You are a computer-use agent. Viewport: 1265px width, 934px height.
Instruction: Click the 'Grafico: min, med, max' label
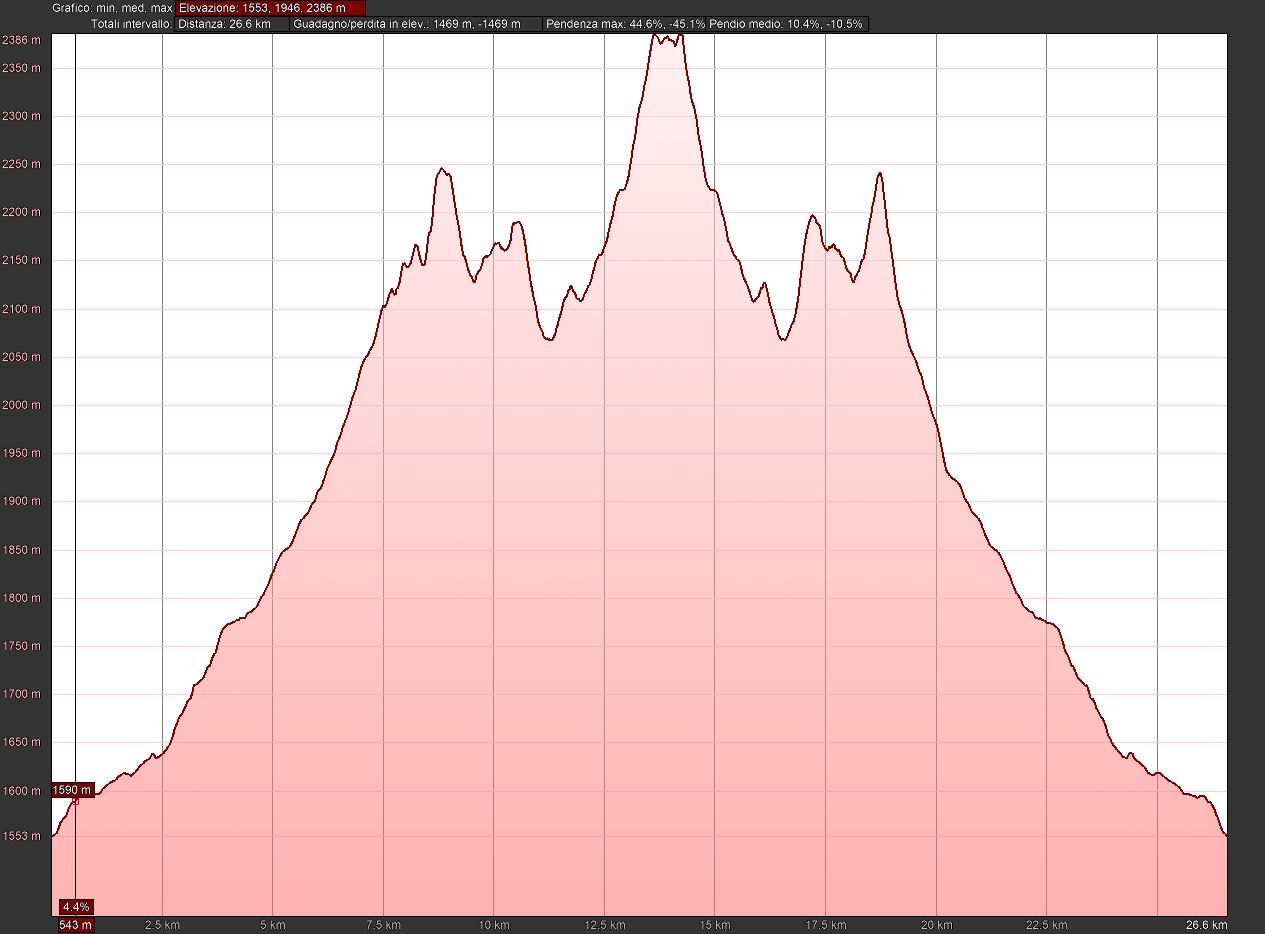pyautogui.click(x=112, y=7)
